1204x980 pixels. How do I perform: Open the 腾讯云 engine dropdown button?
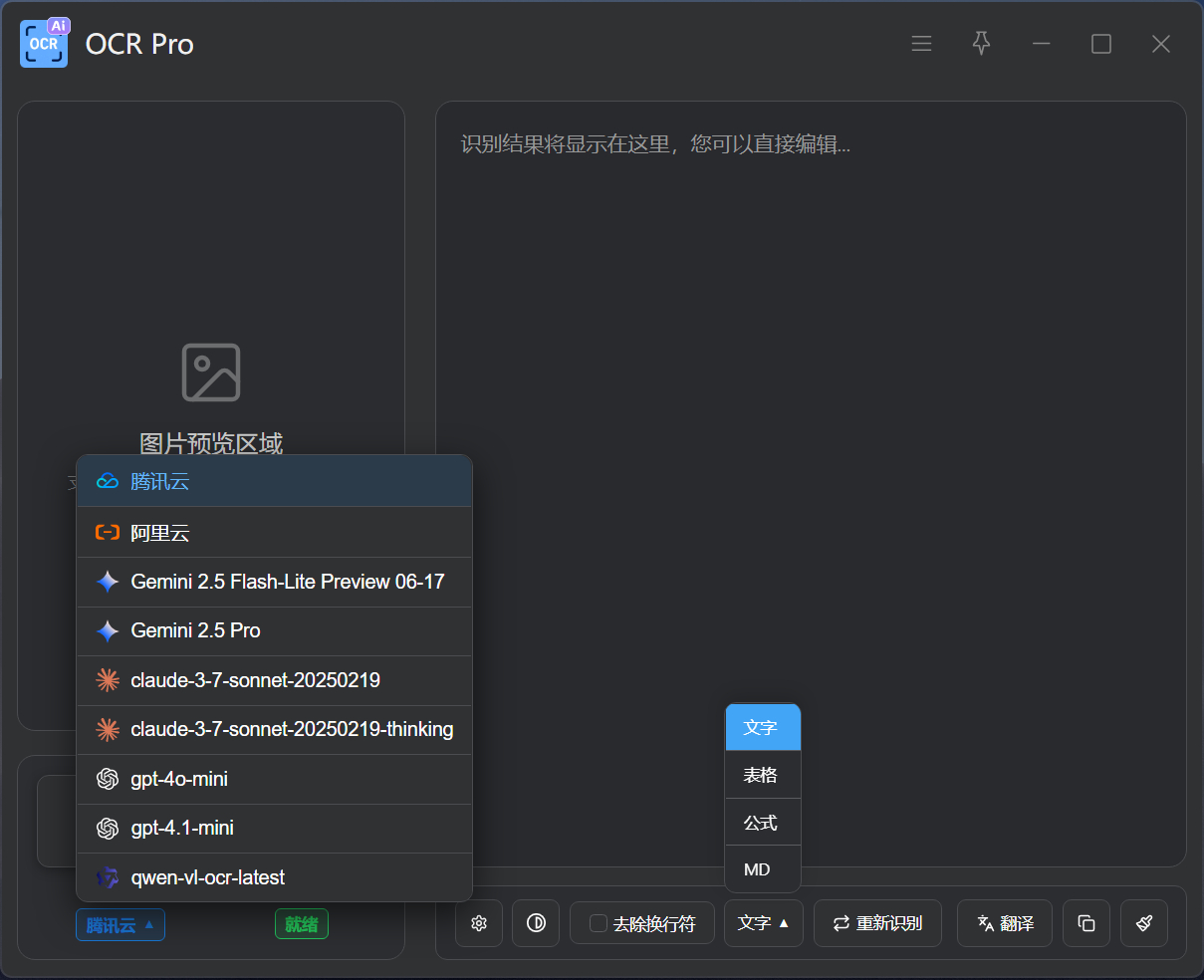tap(120, 925)
